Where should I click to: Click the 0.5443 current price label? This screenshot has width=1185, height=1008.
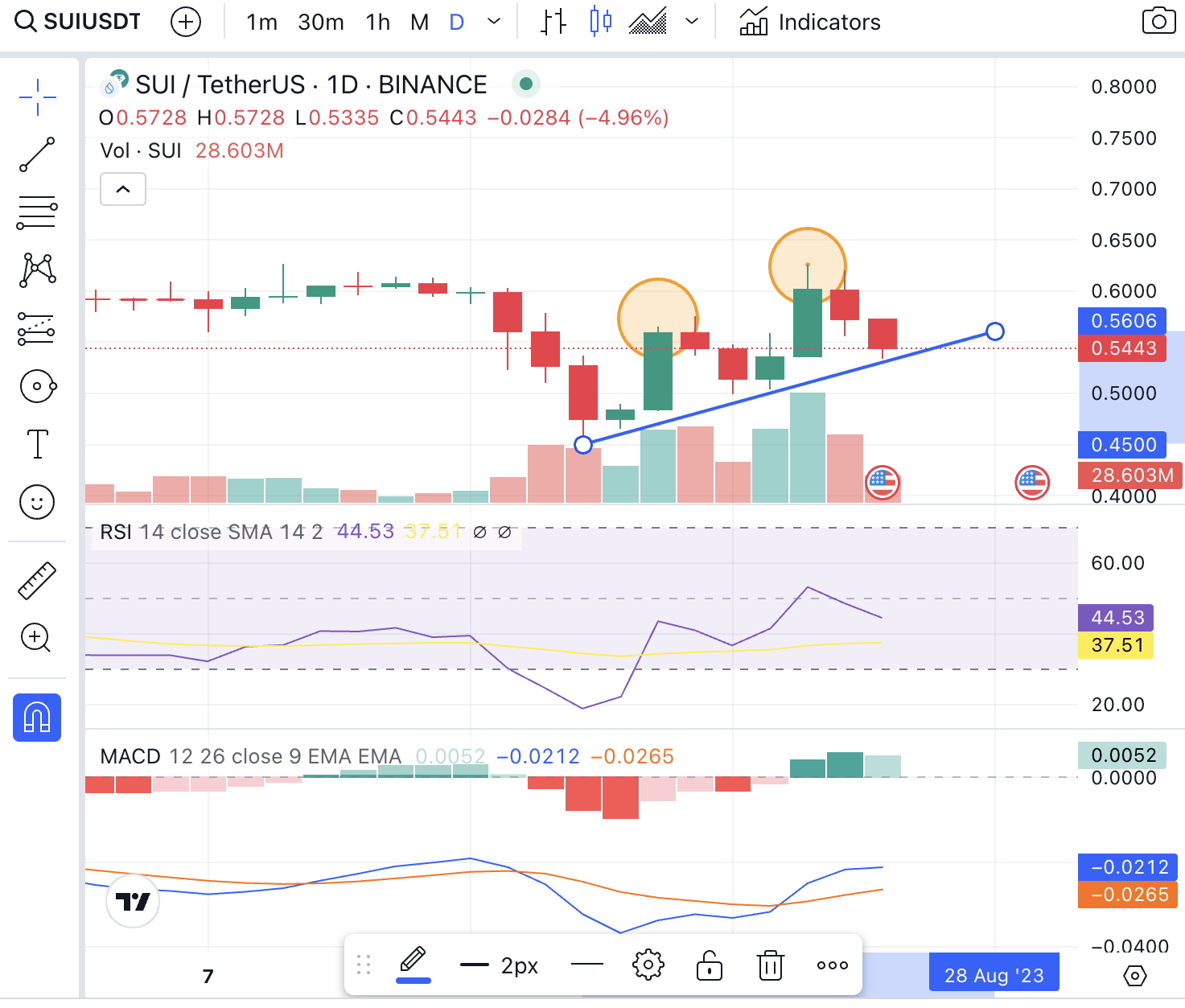pyautogui.click(x=1122, y=348)
